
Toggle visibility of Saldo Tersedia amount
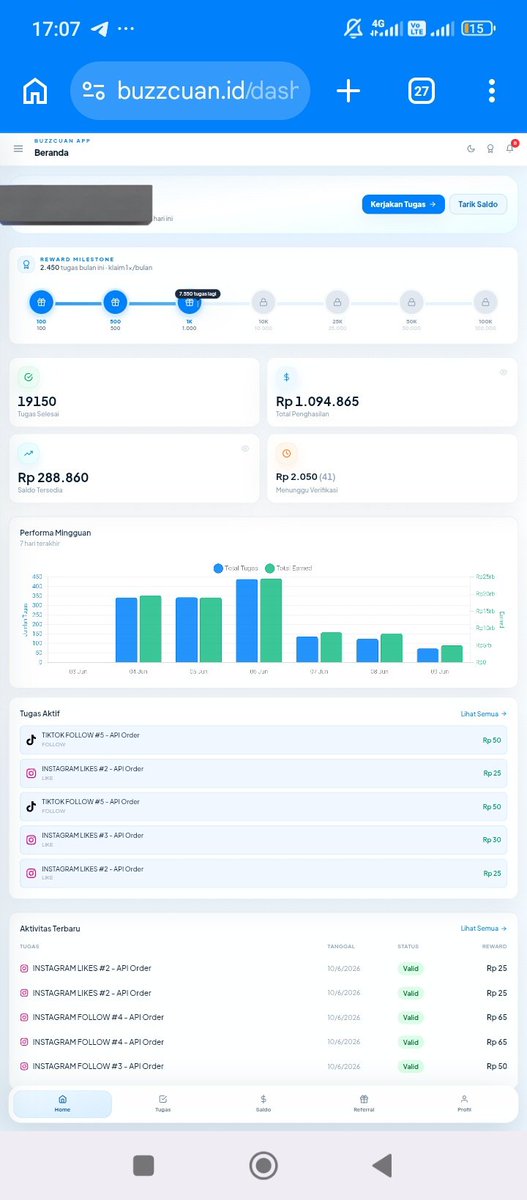pyautogui.click(x=245, y=448)
